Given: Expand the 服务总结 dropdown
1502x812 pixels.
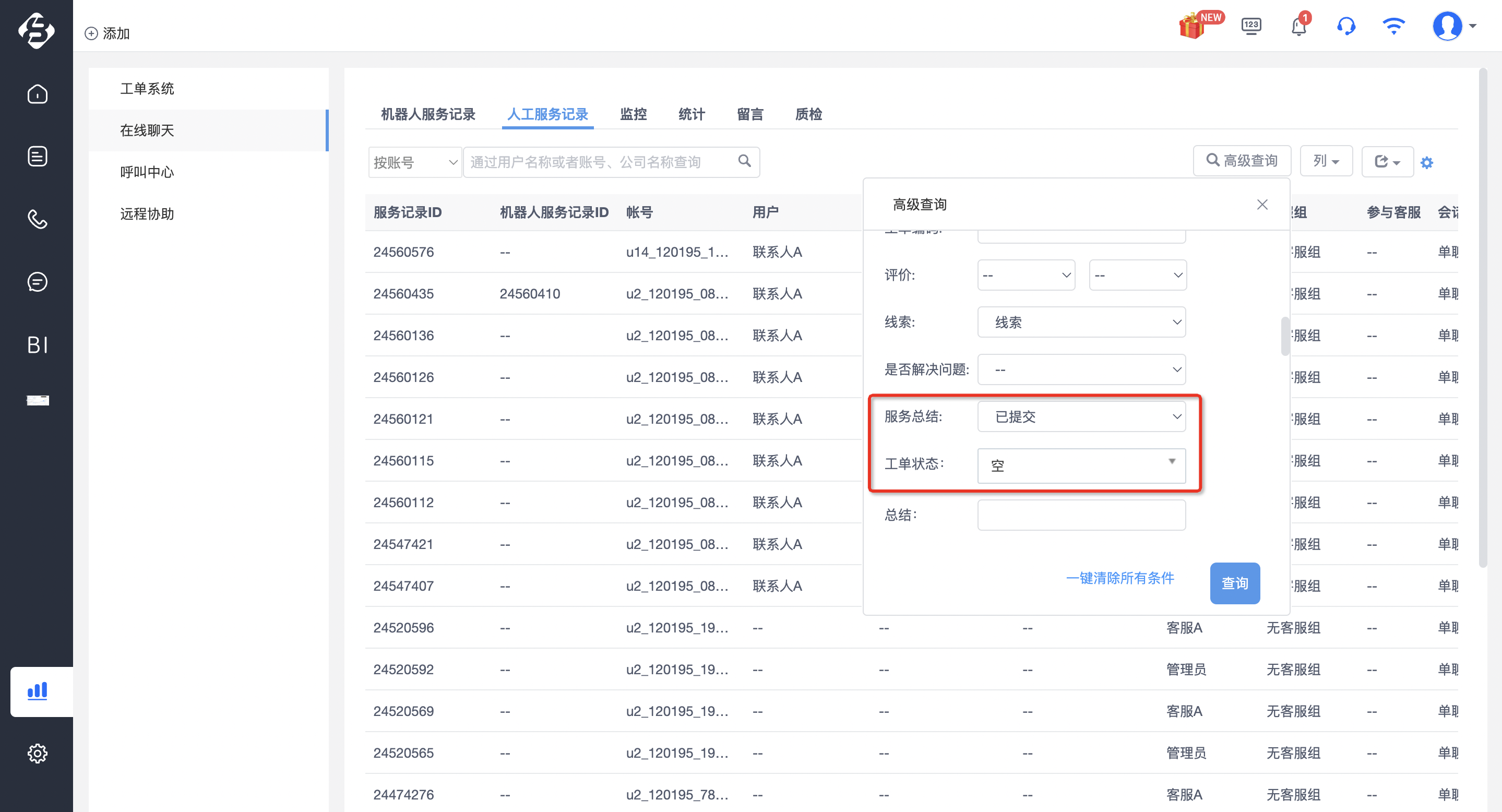Looking at the screenshot, I should click(1081, 416).
